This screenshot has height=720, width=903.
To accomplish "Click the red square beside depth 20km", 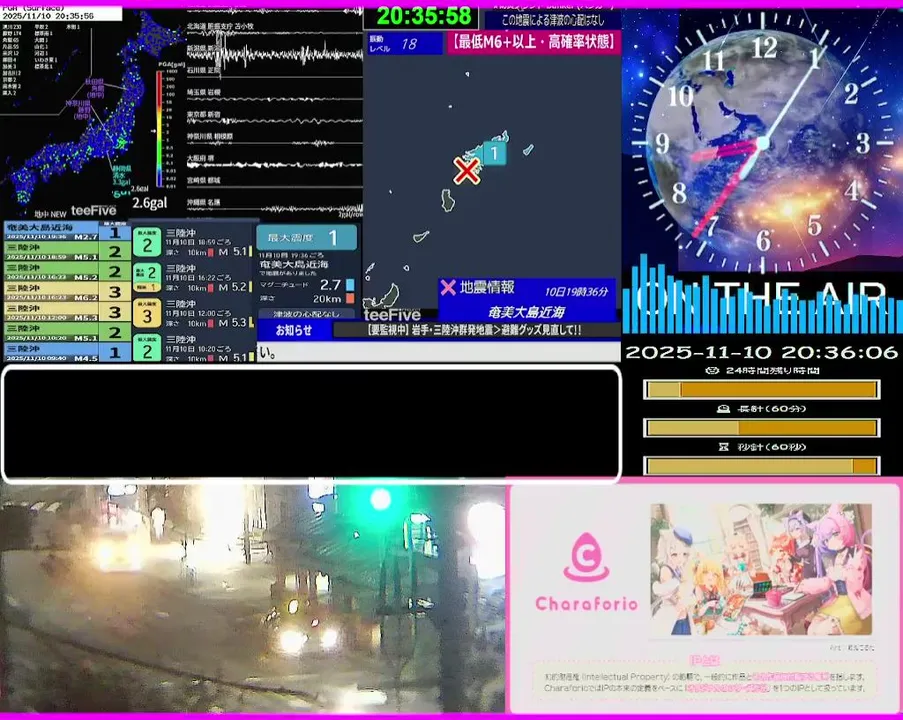I will (x=350, y=298).
